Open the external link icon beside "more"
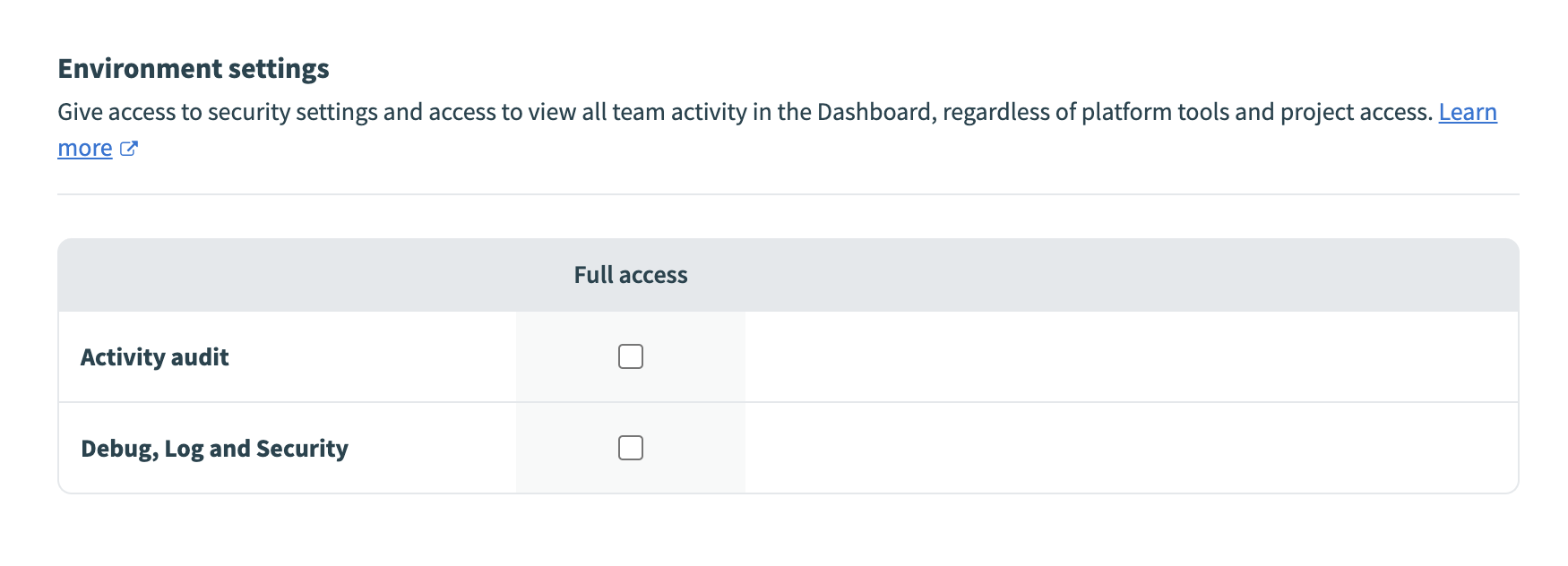Viewport: 1568px width, 566px height. [x=129, y=149]
